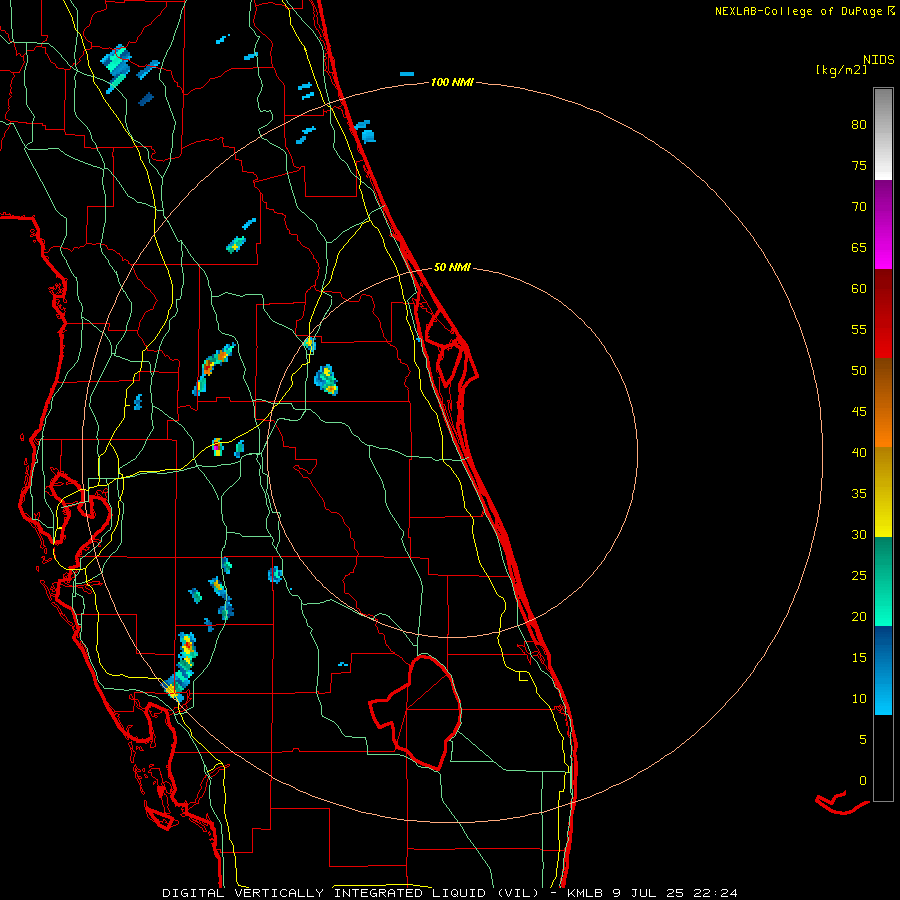Pick the gray-white top segment of the color bar
The width and height of the screenshot is (900, 900).
[883, 134]
